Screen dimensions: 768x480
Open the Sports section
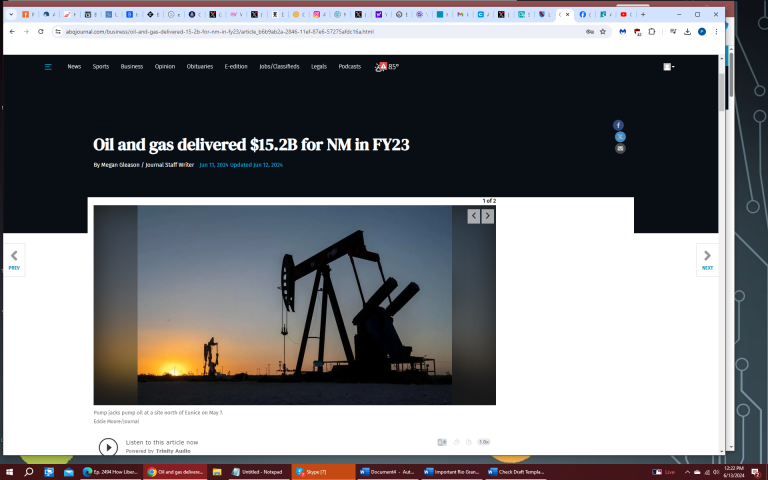click(x=101, y=67)
